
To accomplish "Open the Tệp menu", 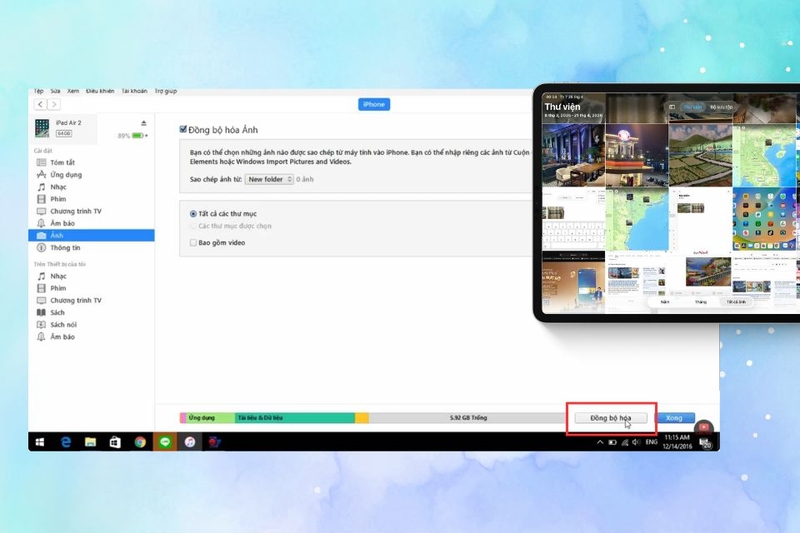I will point(39,91).
